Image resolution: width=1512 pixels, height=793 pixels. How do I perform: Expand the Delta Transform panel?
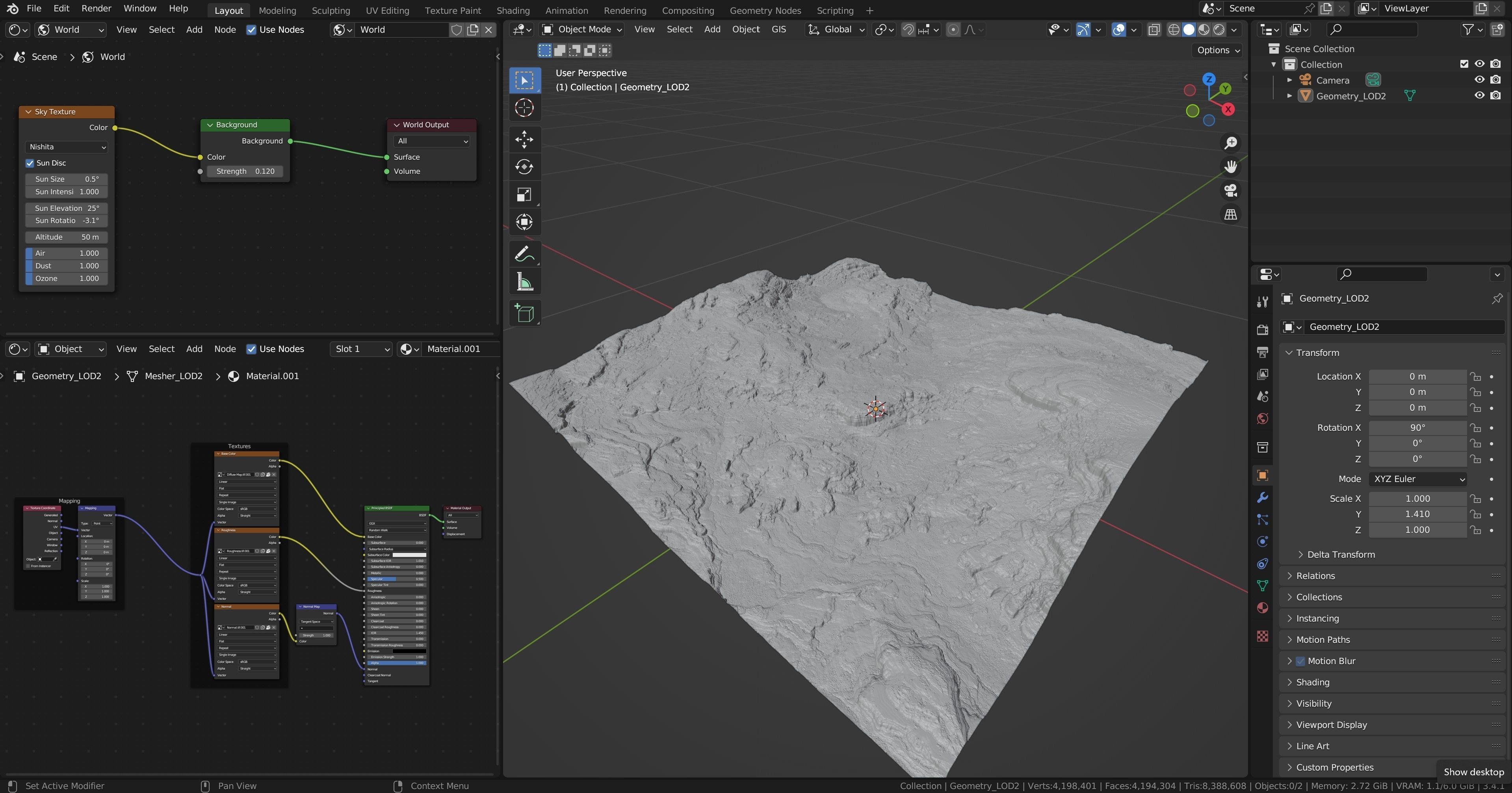tap(1341, 555)
